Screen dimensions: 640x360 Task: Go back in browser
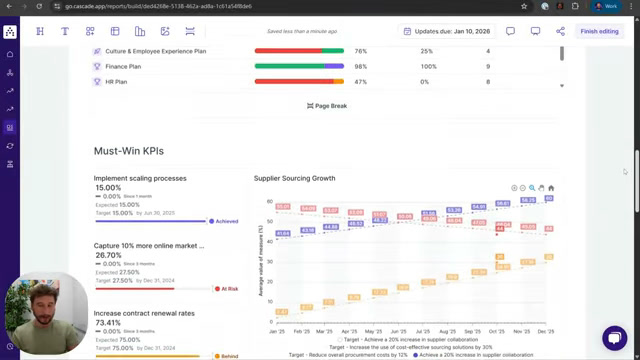pos(9,6)
